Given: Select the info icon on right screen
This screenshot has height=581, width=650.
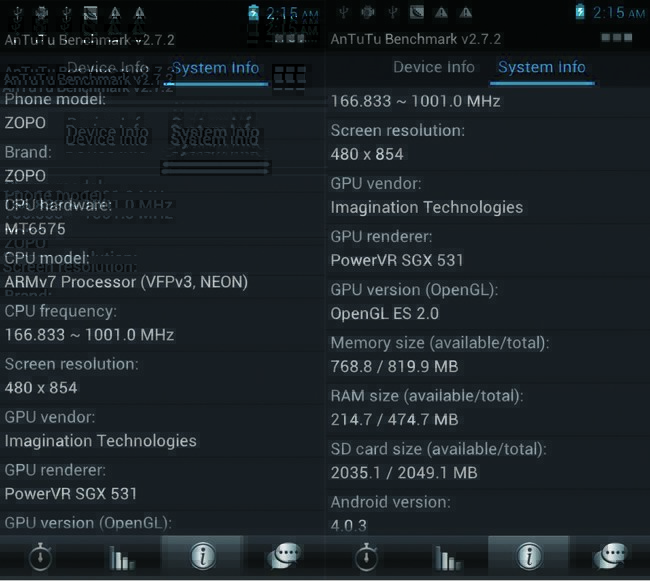Looking at the screenshot, I should pyautogui.click(x=529, y=557).
